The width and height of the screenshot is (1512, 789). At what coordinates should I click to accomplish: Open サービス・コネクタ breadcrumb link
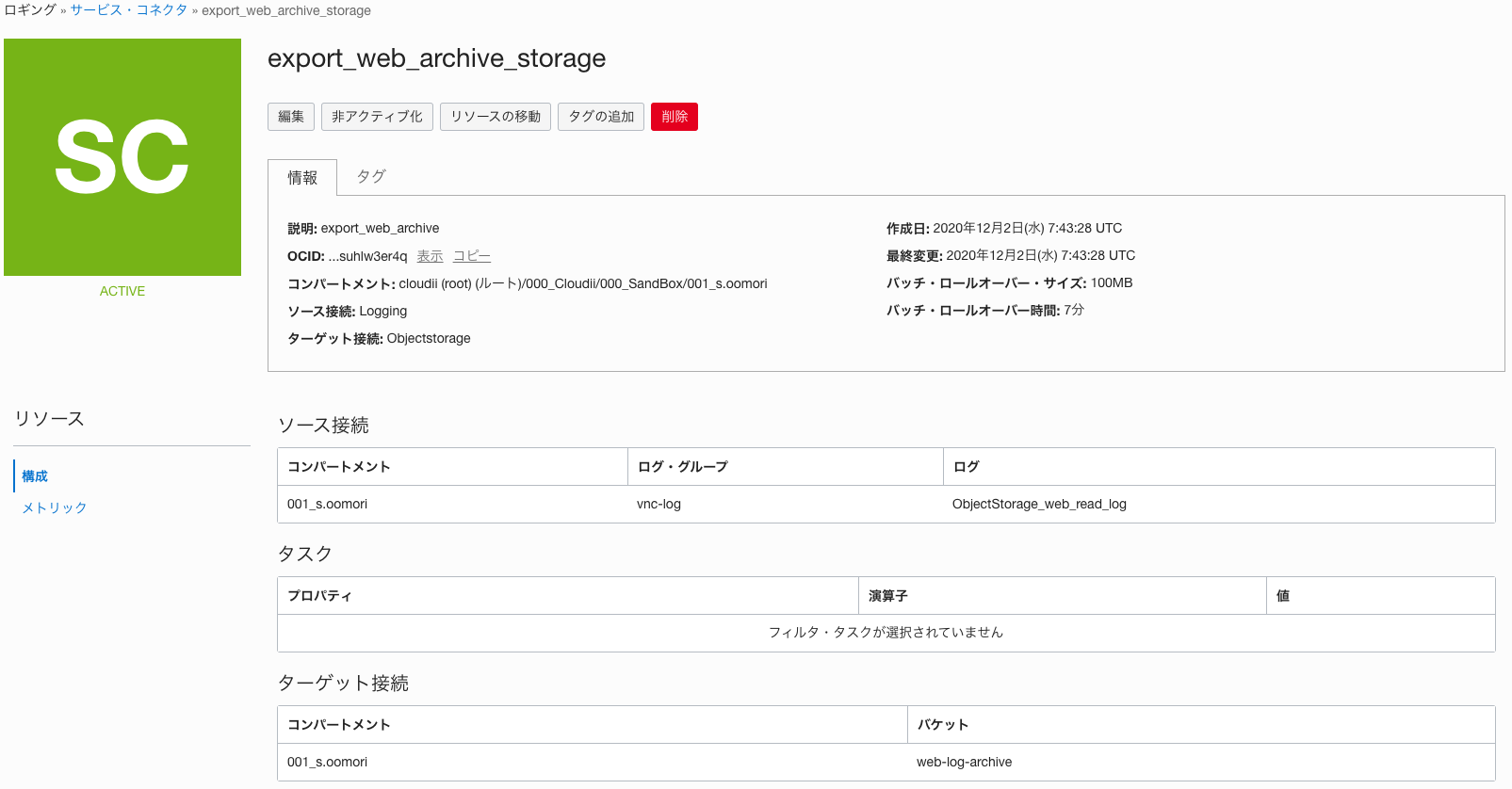(129, 10)
